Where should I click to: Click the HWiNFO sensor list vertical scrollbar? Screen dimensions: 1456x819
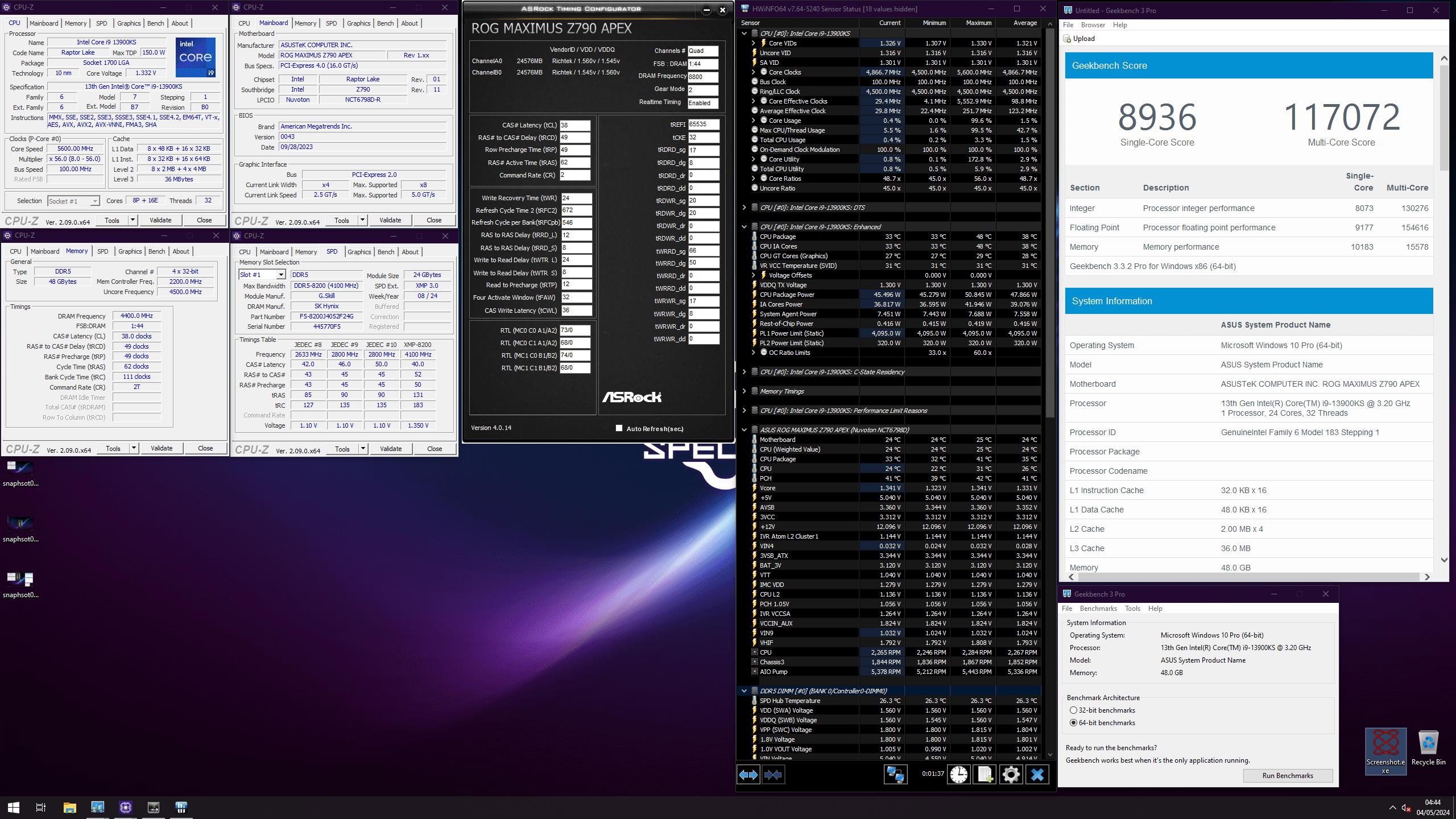coord(1050,388)
